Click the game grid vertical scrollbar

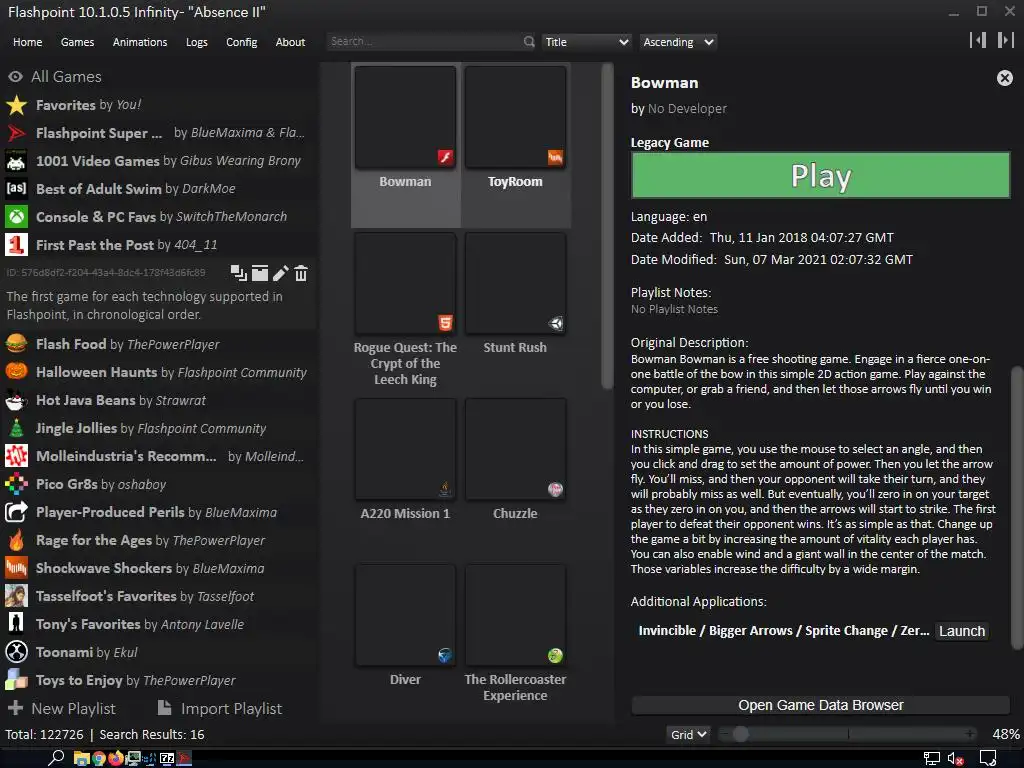[x=607, y=226]
